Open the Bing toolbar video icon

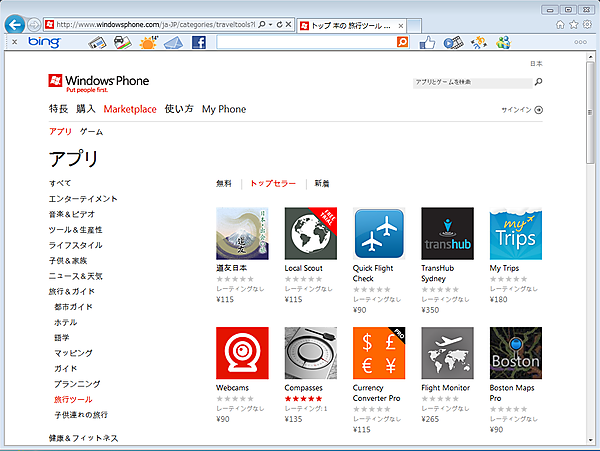pos(453,42)
